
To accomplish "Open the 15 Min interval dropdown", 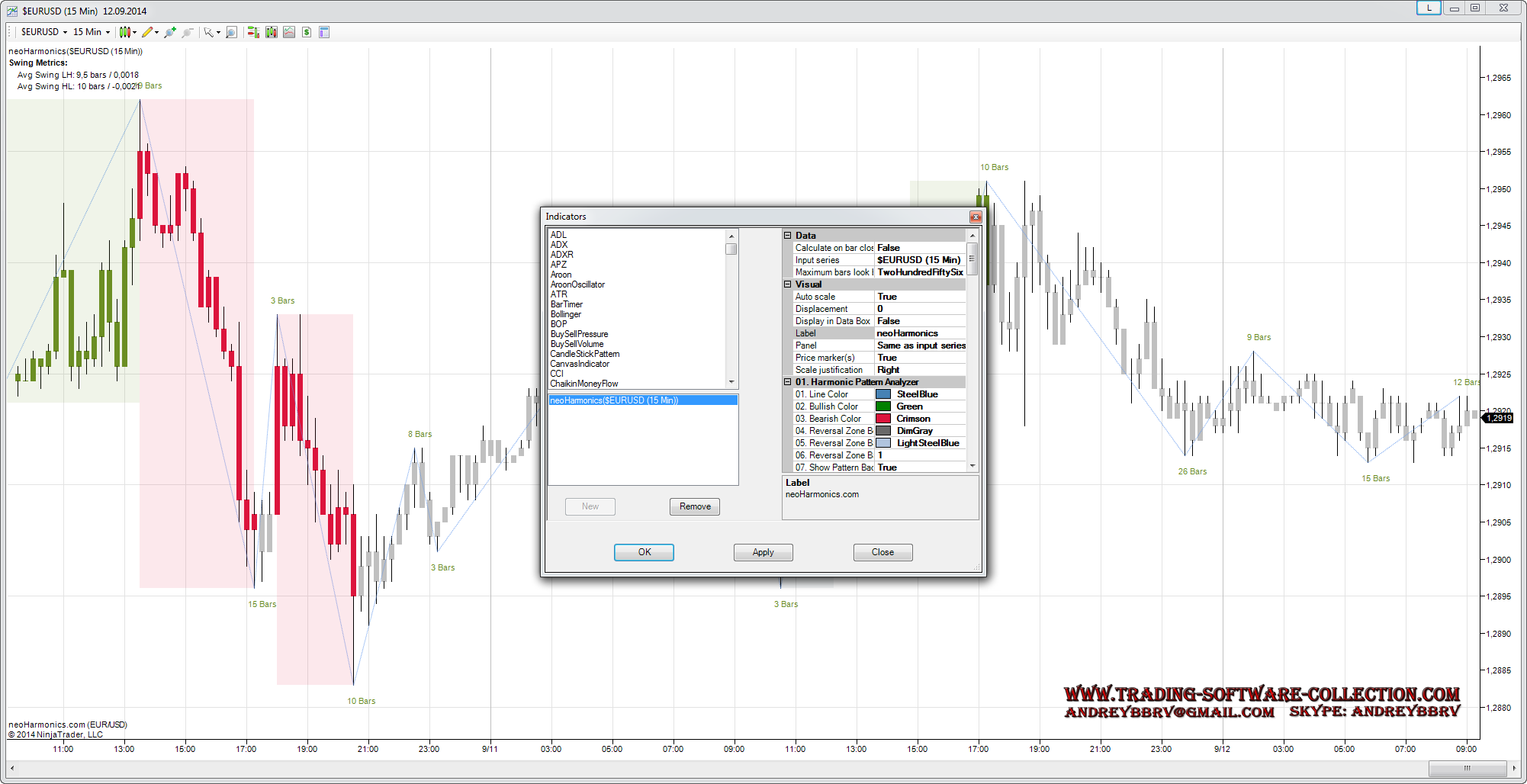I will click(91, 32).
